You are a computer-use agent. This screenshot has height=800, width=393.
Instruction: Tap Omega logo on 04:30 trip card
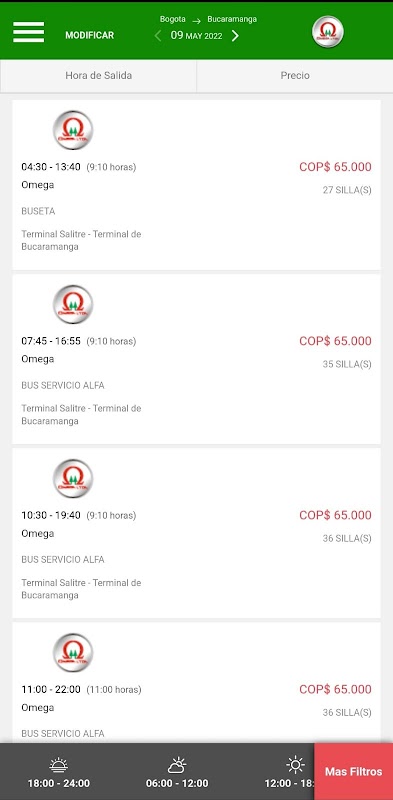pos(73,130)
